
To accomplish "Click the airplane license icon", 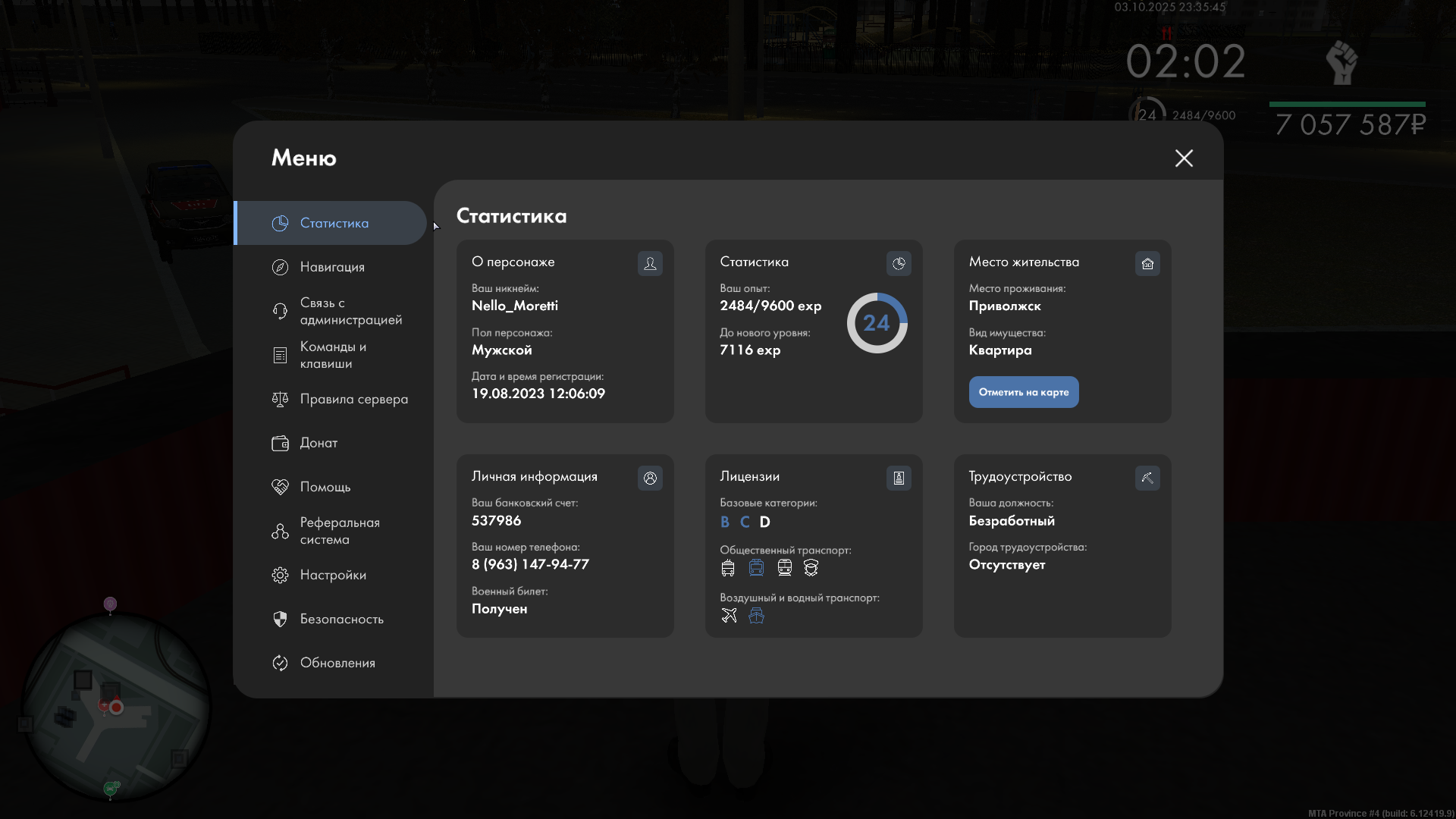I will [729, 615].
